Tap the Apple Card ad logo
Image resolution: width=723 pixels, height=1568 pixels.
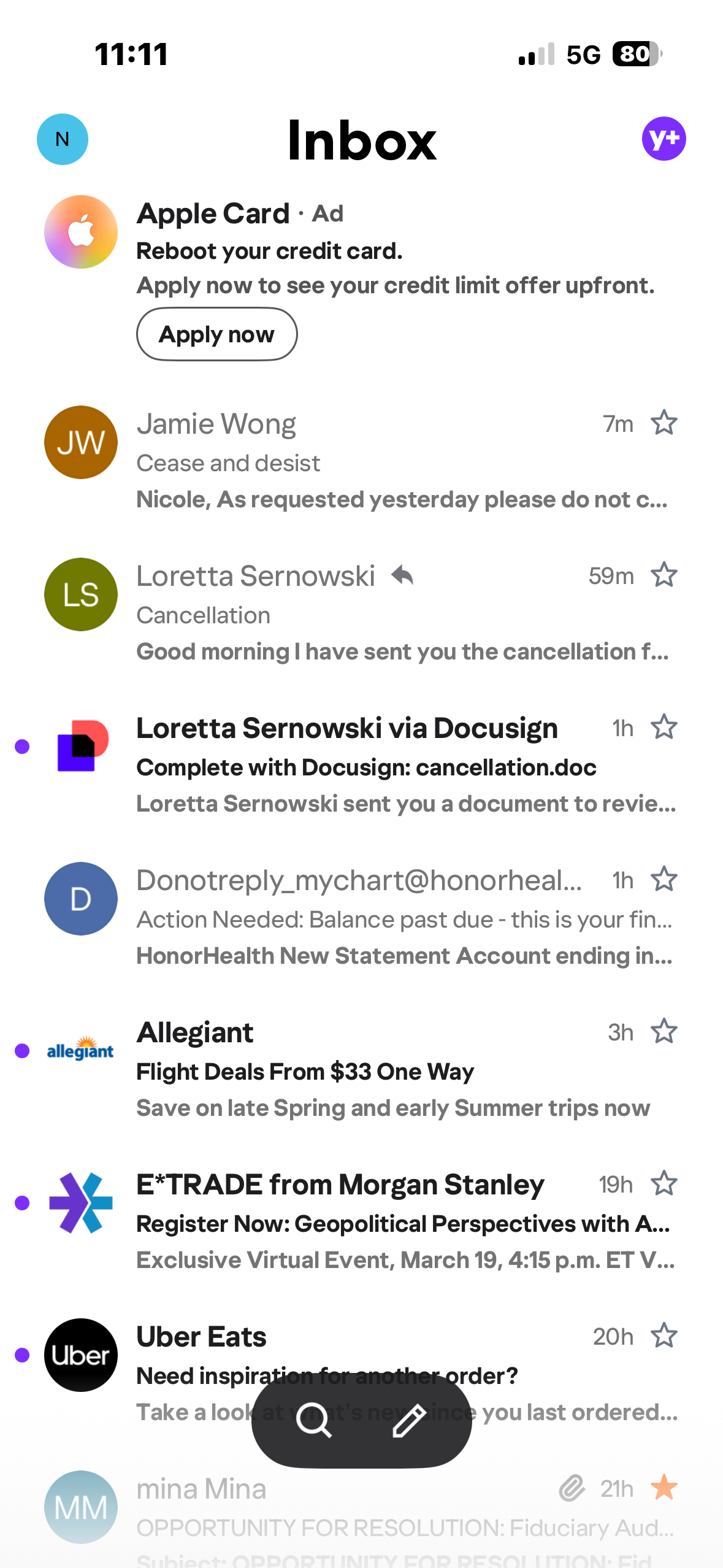click(81, 232)
